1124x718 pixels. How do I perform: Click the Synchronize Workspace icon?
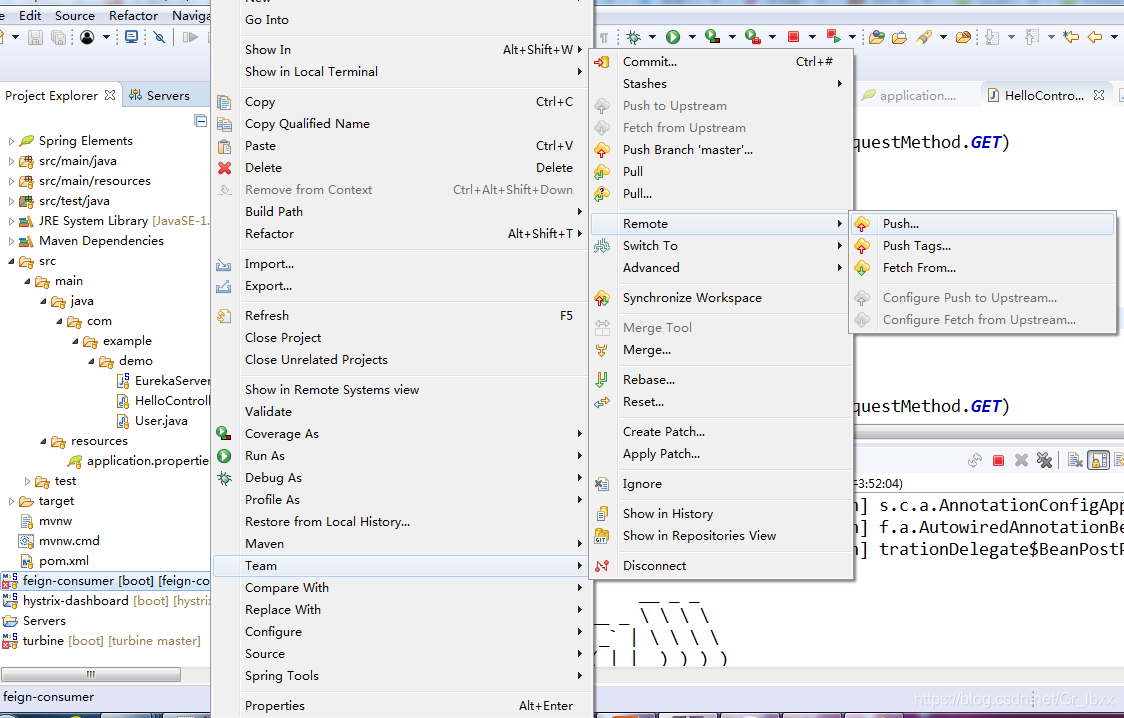[x=601, y=298]
